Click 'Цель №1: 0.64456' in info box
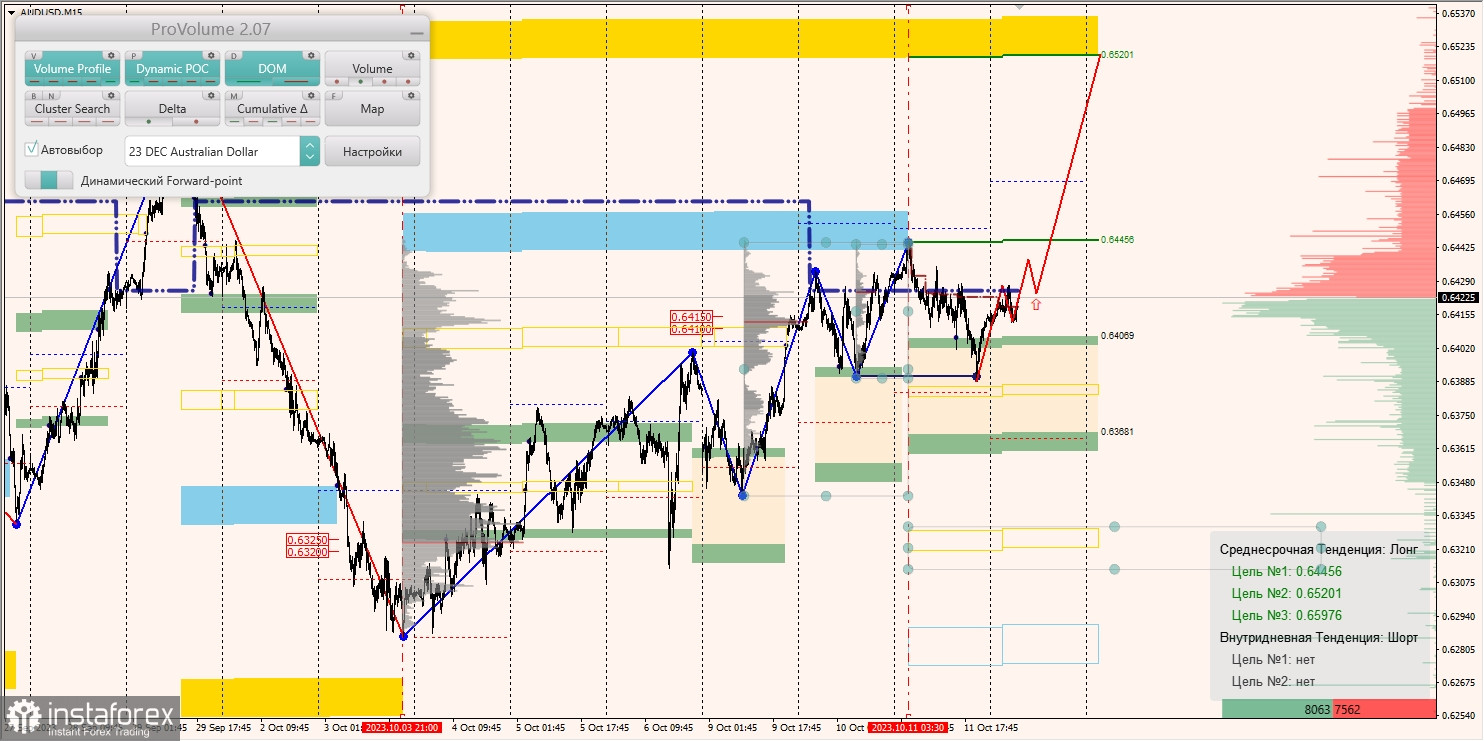 point(1286,572)
